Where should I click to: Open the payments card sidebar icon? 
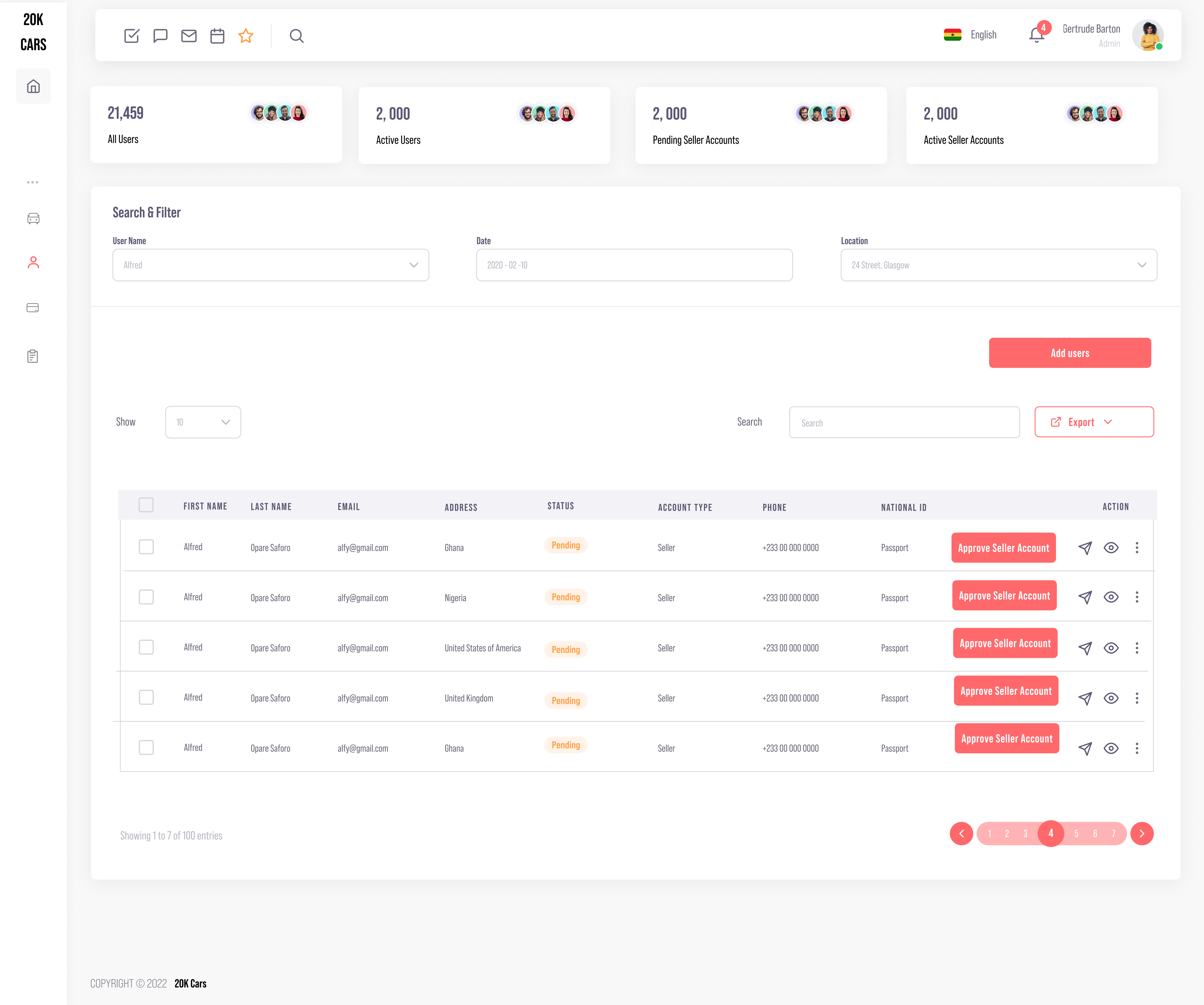click(x=33, y=308)
